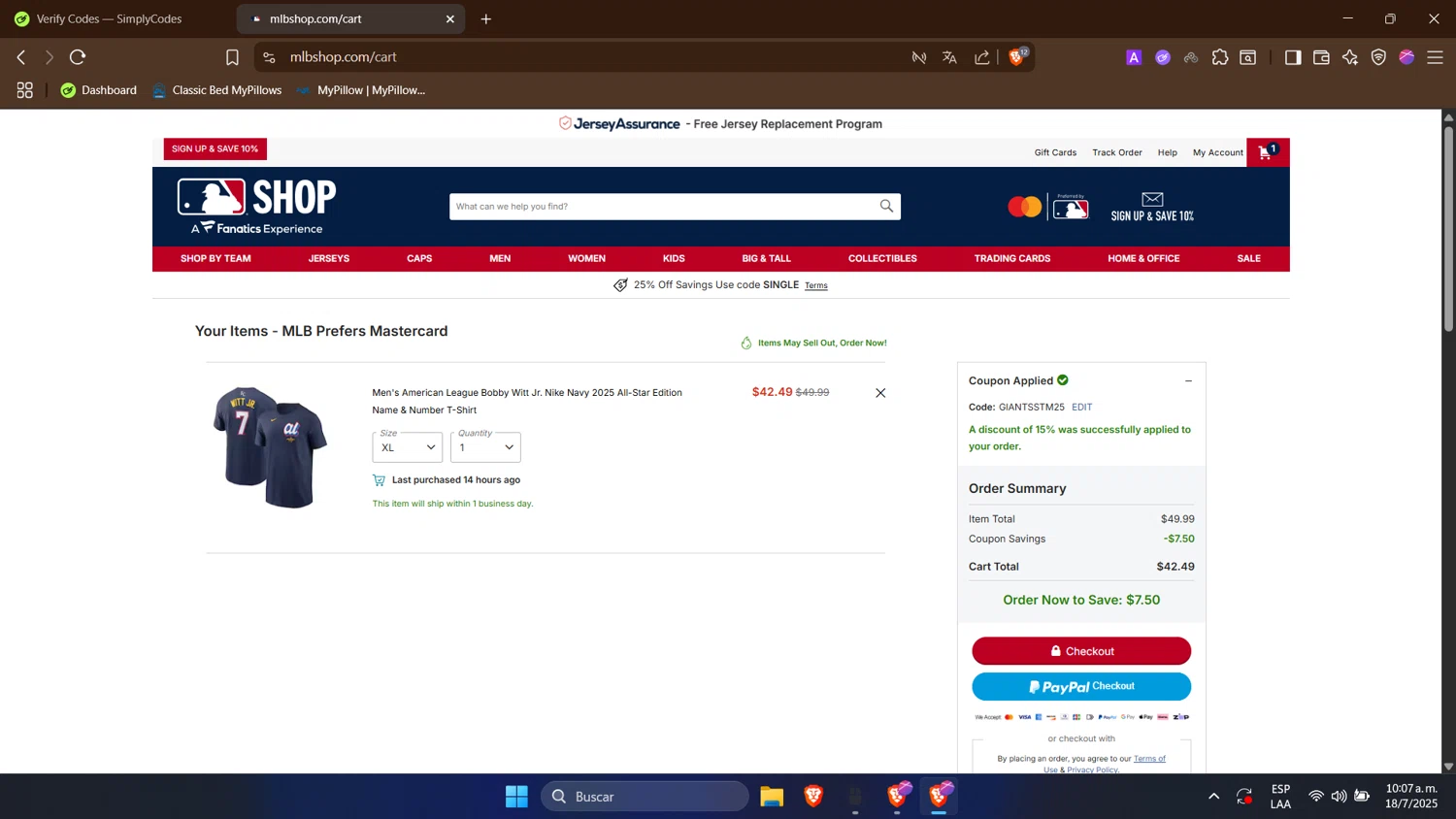Viewport: 1456px width, 819px height.
Task: Click the browser back arrow
Action: tap(21, 57)
